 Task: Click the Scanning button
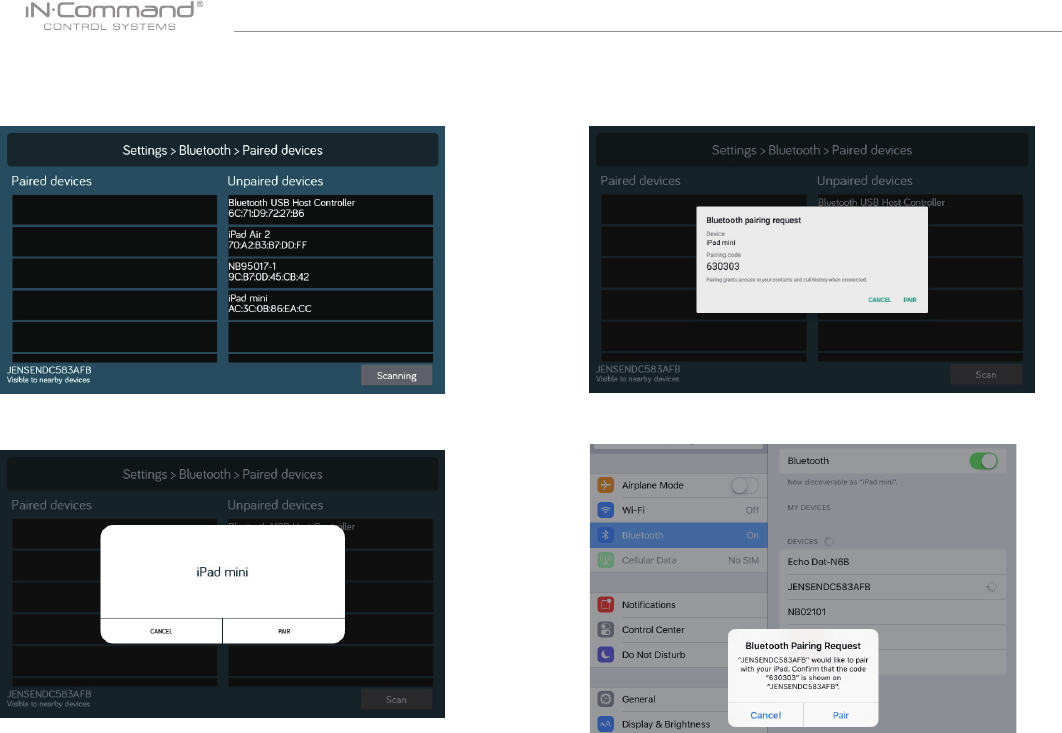pyautogui.click(x=396, y=376)
